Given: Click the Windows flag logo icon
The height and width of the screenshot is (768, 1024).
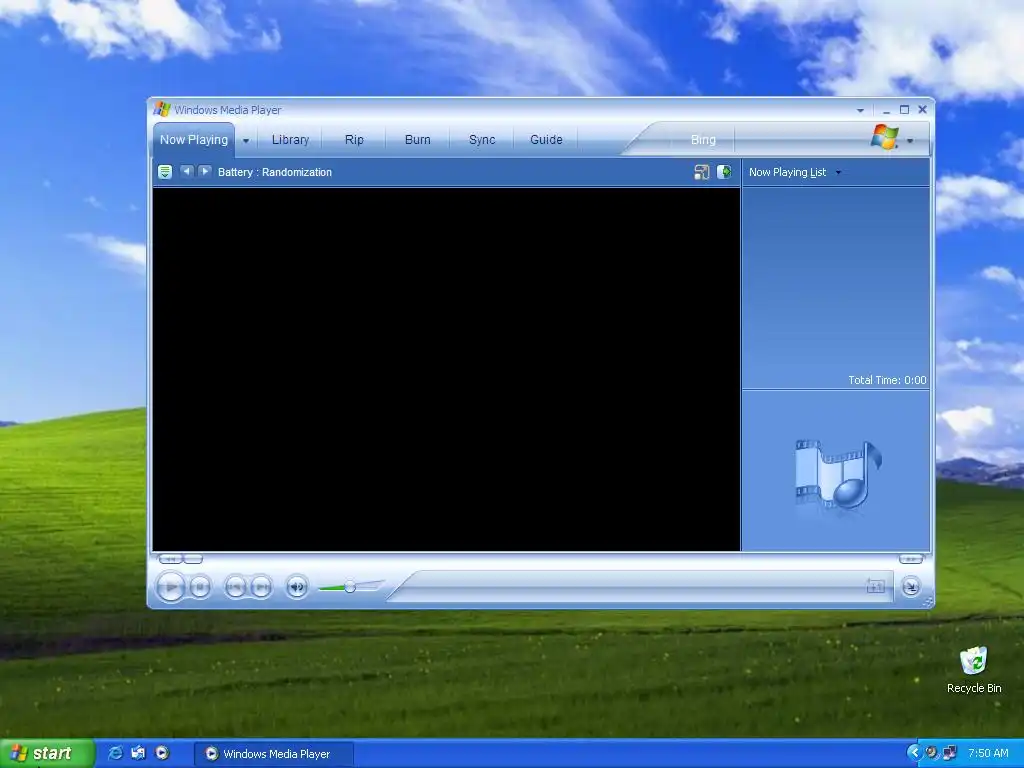Looking at the screenshot, I should (885, 137).
